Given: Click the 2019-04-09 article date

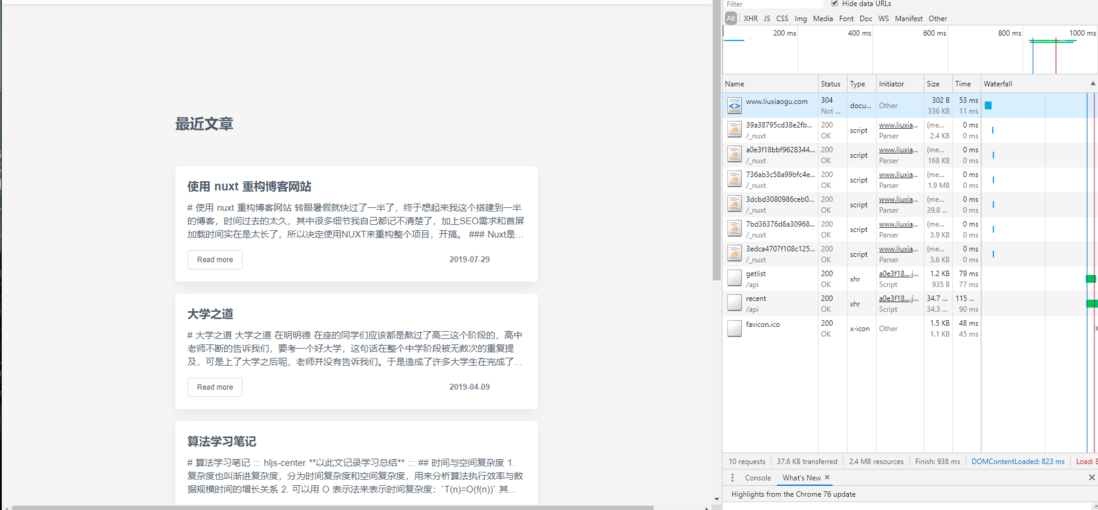Looking at the screenshot, I should (x=469, y=387).
